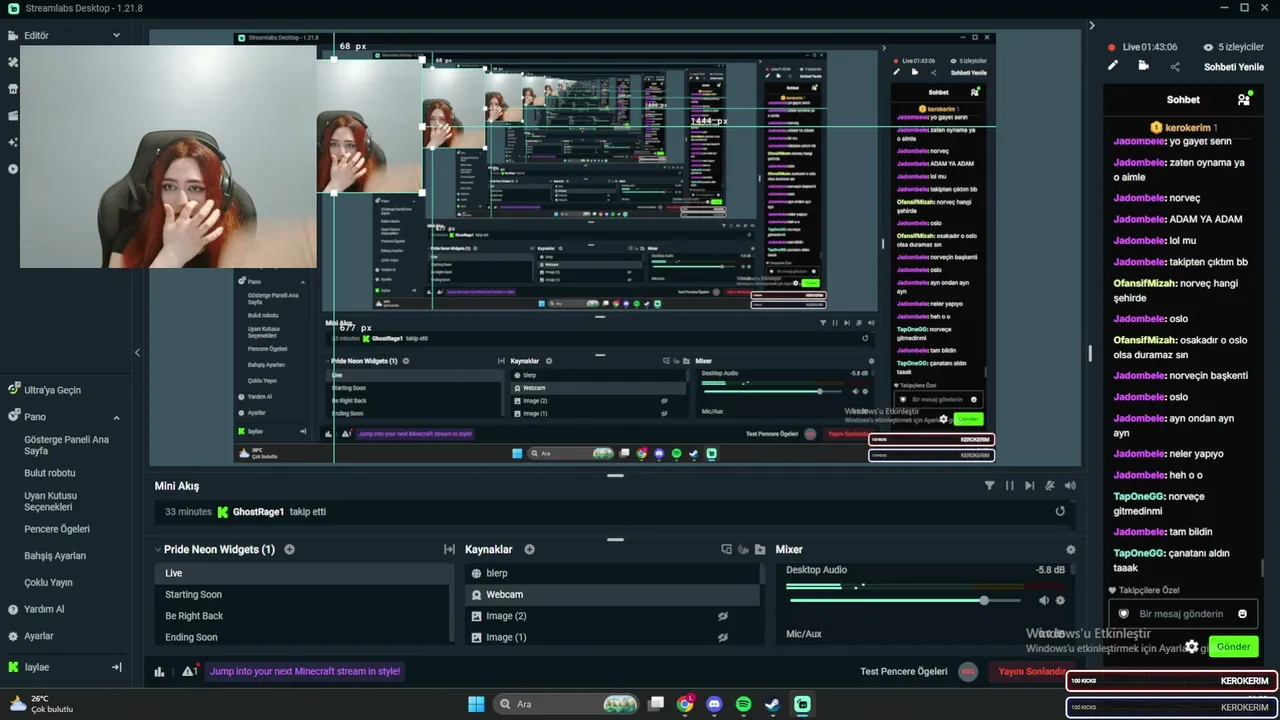Filter Mini Akış events with funnel icon
This screenshot has height=720, width=1280.
[989, 486]
